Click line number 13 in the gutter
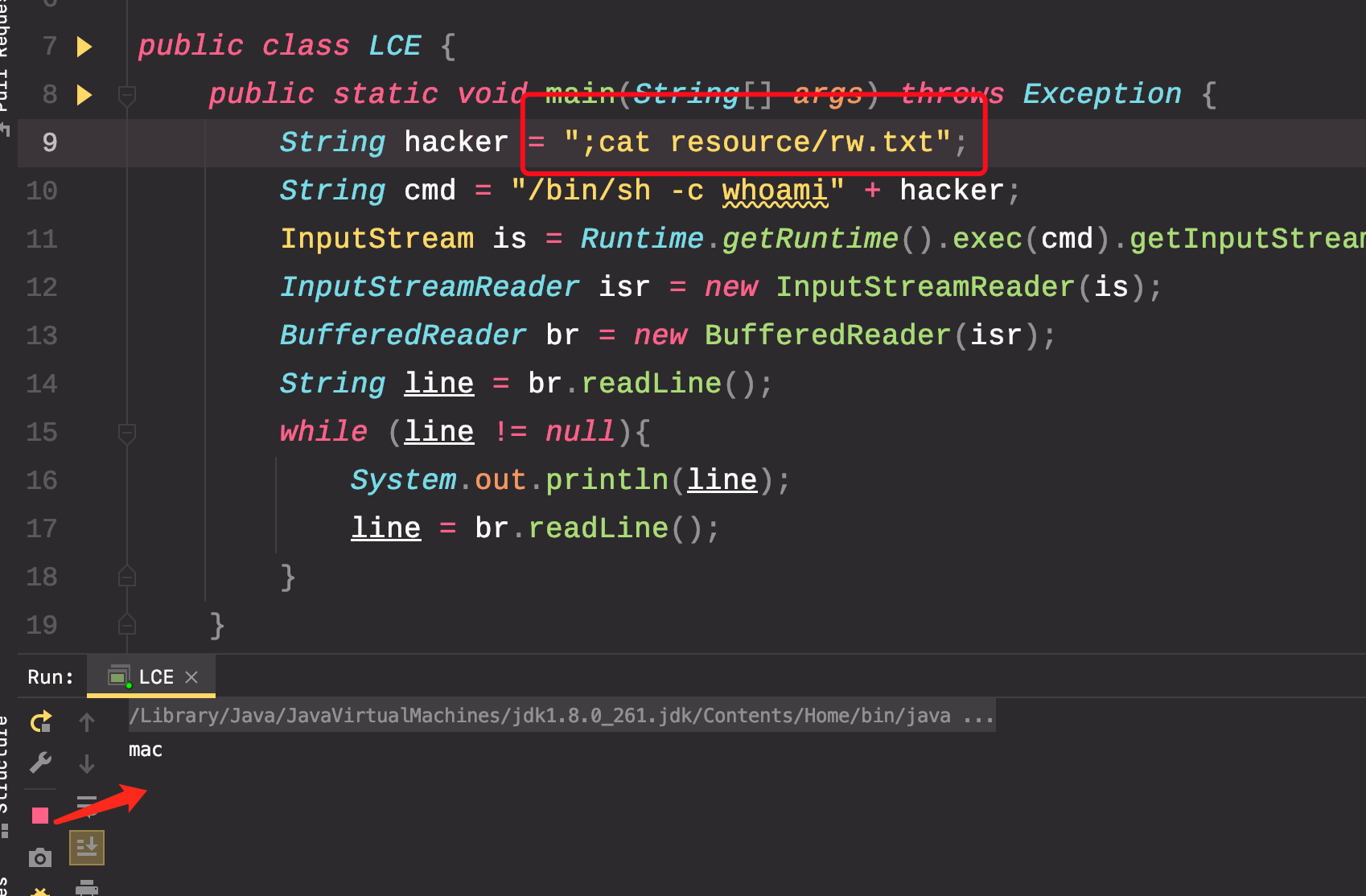Viewport: 1366px width, 896px height. (42, 336)
